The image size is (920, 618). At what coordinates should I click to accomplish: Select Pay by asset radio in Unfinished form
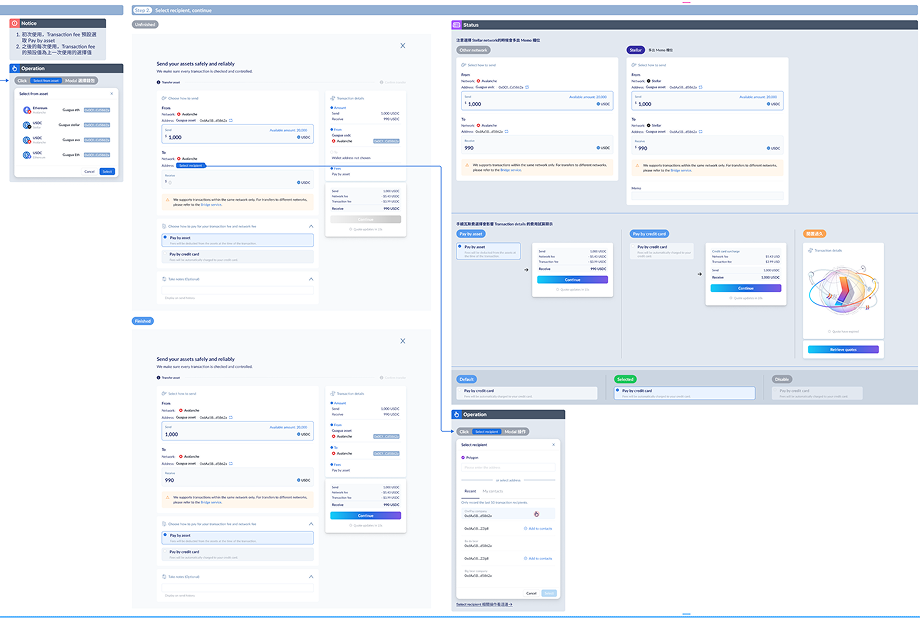point(165,238)
